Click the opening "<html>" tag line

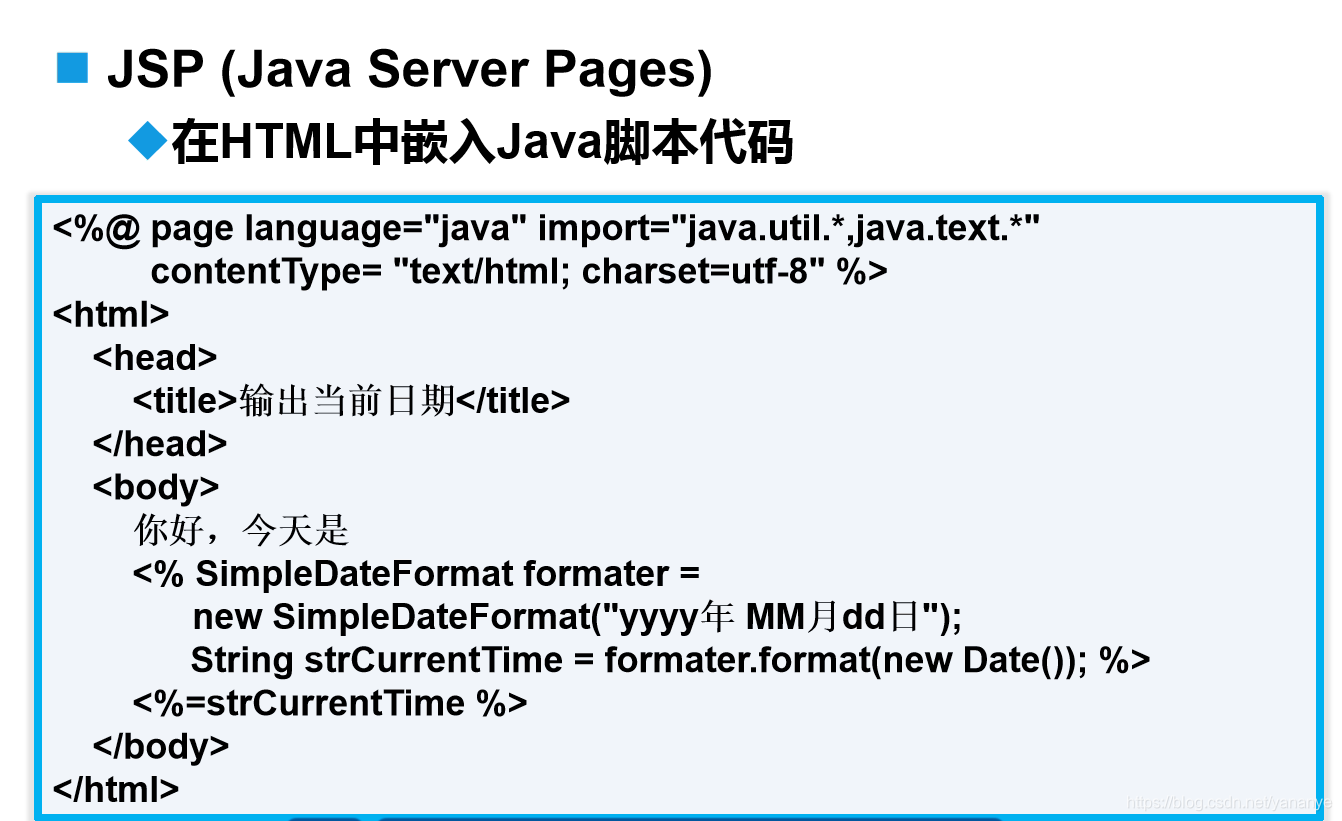111,314
